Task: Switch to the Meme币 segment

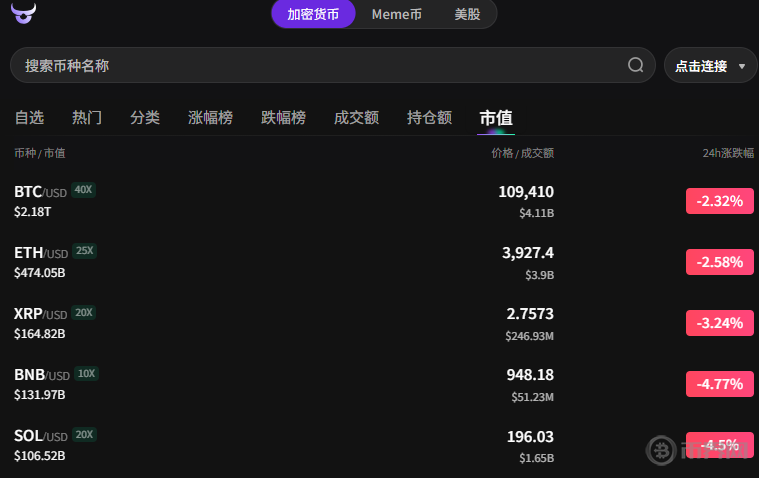Action: pyautogui.click(x=396, y=14)
